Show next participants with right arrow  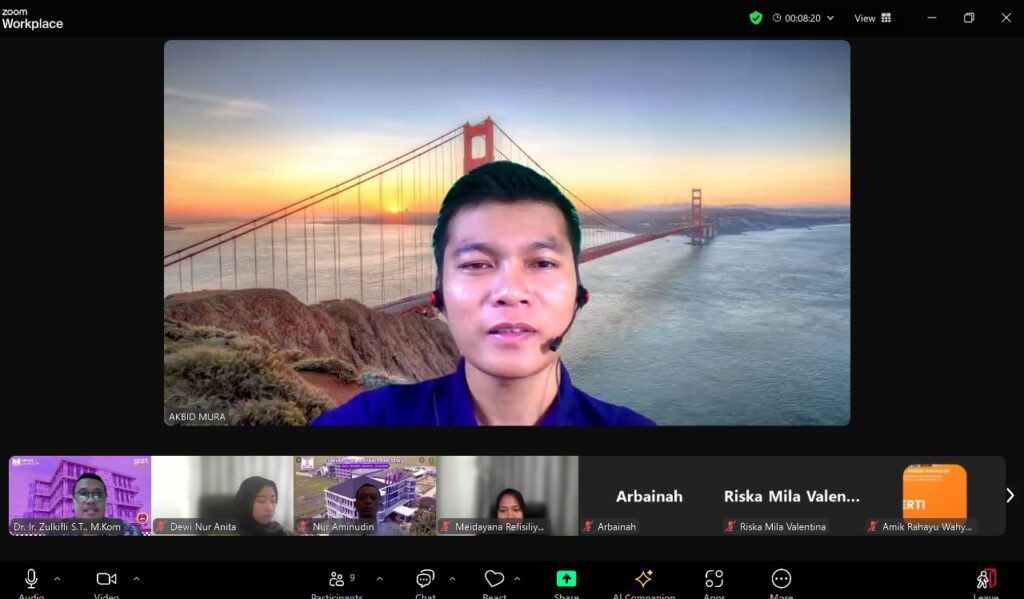(1010, 495)
